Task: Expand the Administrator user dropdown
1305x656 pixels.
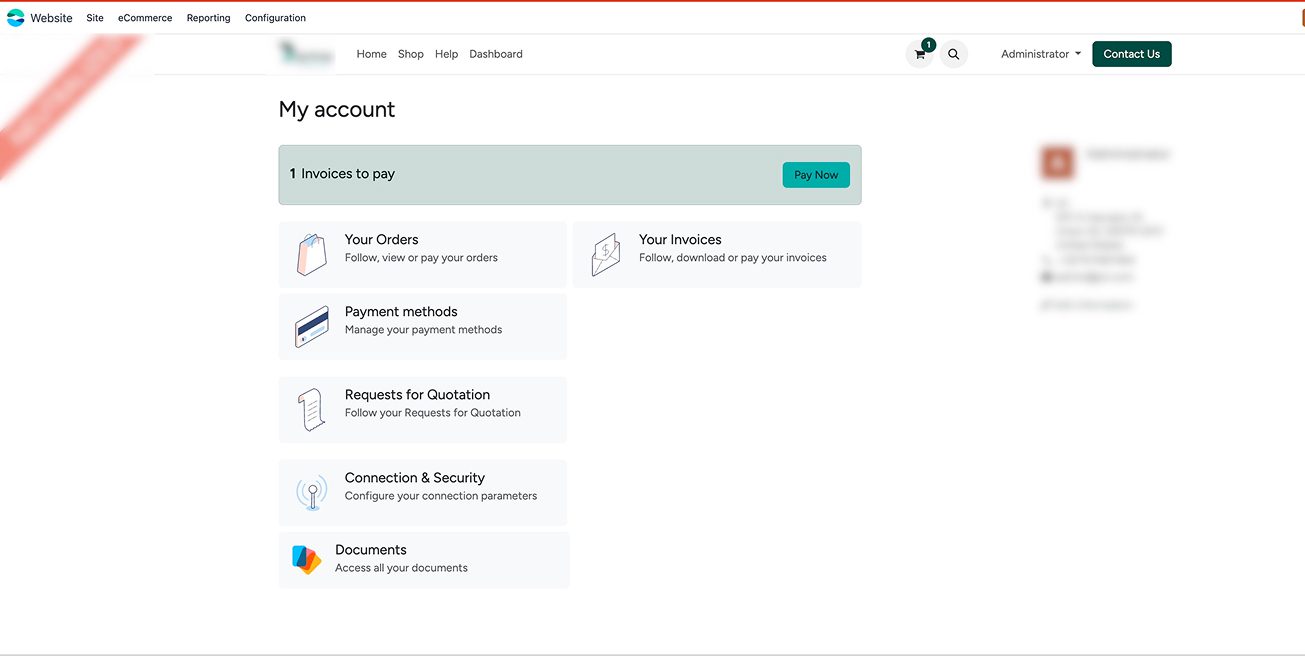Action: point(1040,54)
